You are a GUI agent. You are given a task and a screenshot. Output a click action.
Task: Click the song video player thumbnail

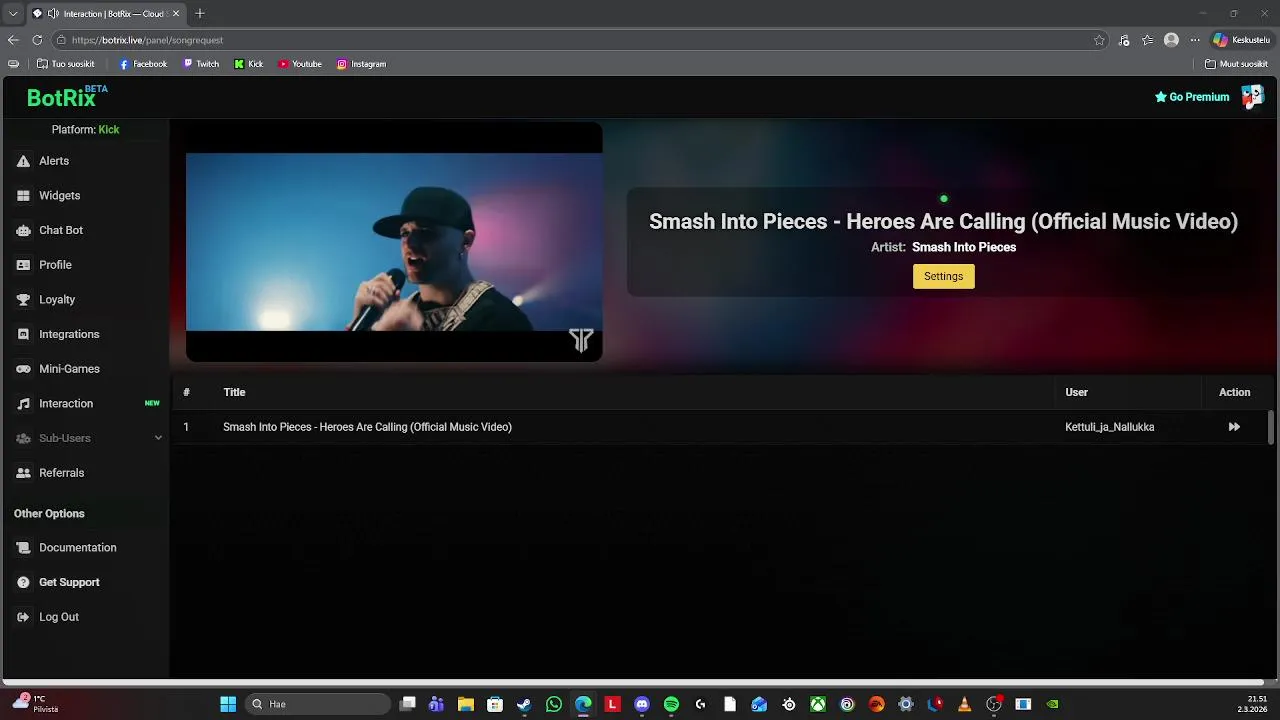(x=394, y=242)
